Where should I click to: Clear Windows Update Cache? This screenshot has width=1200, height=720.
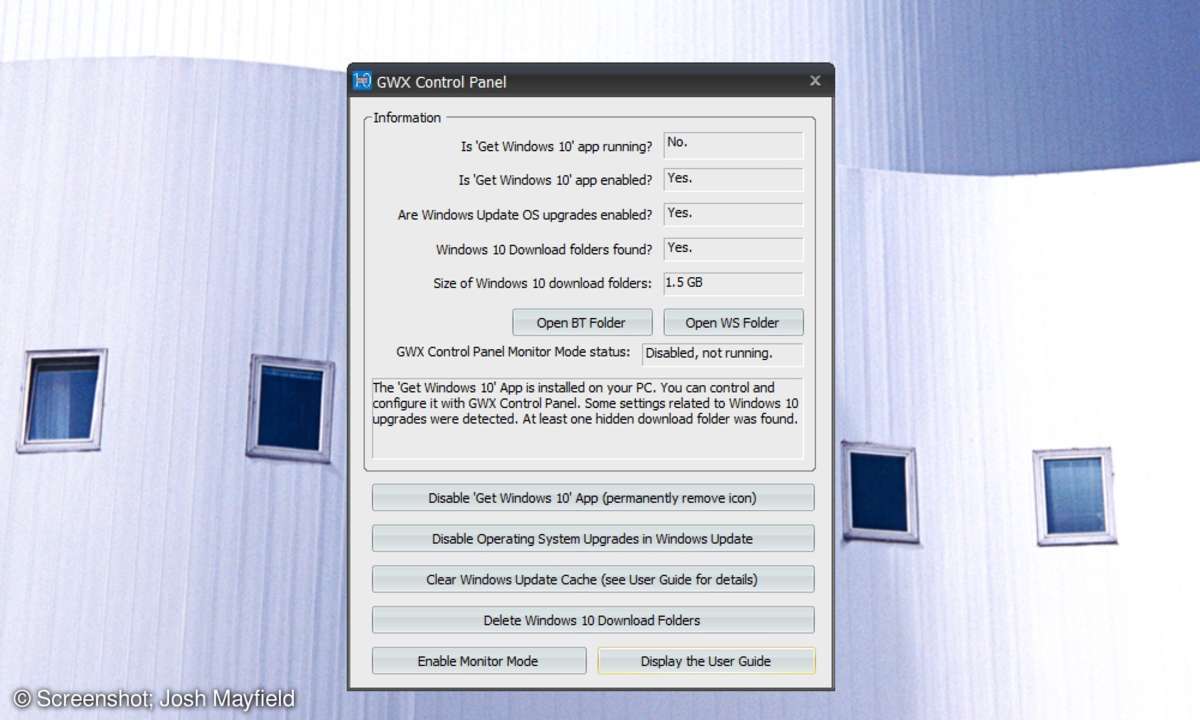pyautogui.click(x=593, y=579)
